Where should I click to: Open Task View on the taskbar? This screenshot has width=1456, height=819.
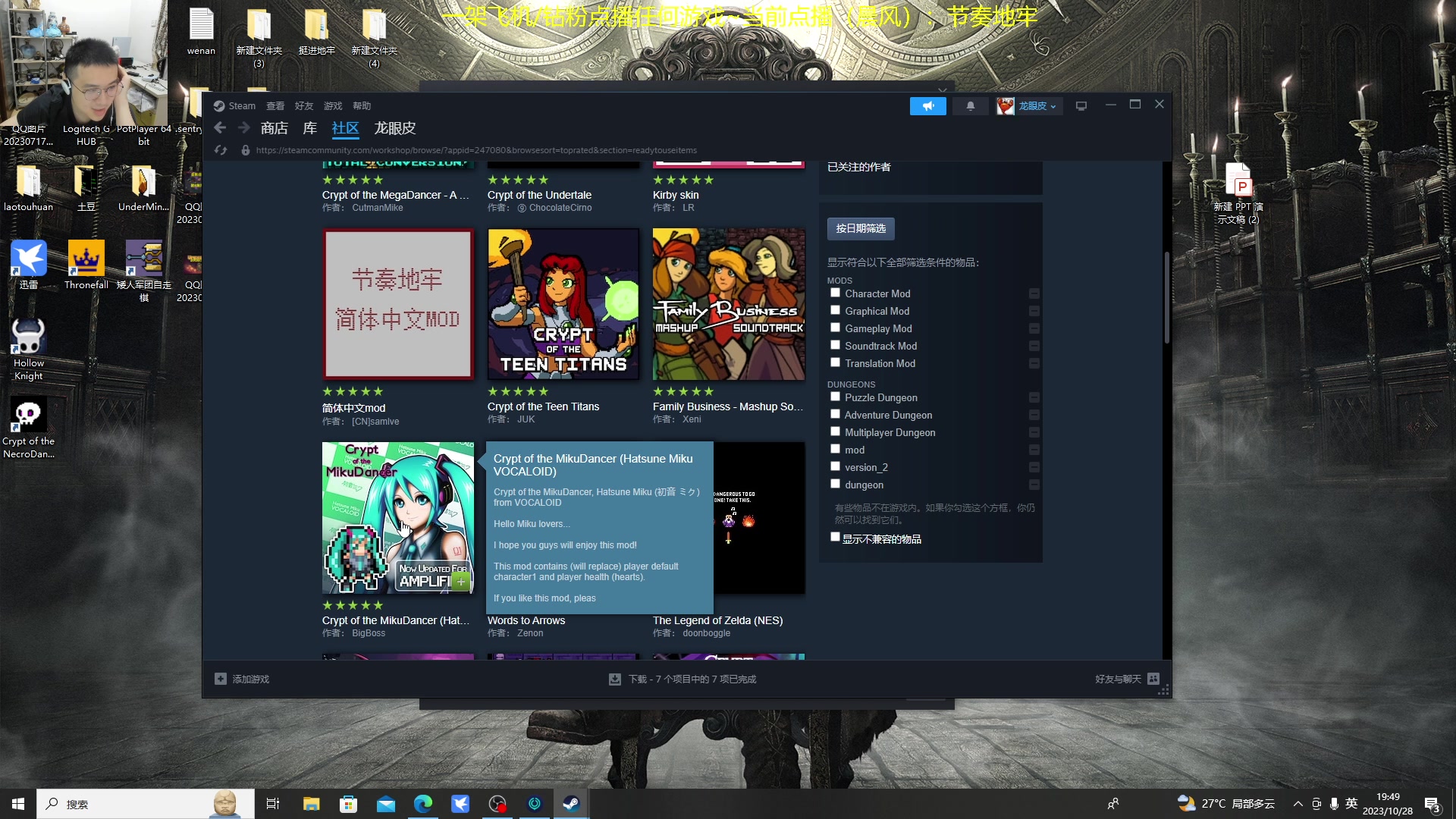tap(273, 804)
